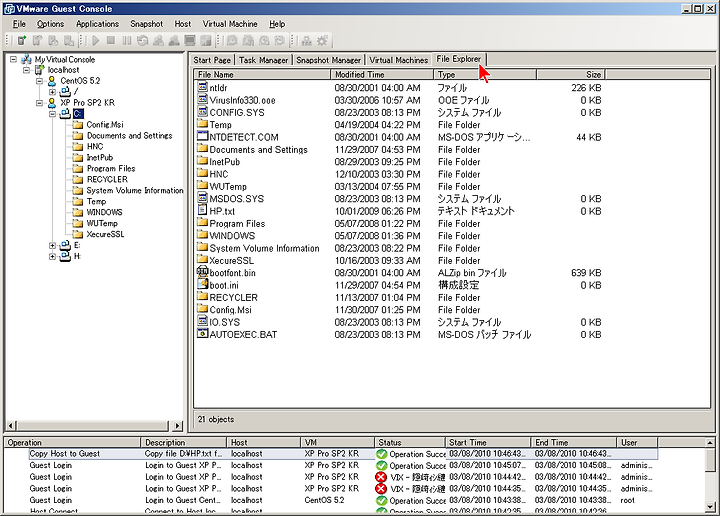
Task: Click the bootfont.bin ALZip icon
Action: [202, 272]
